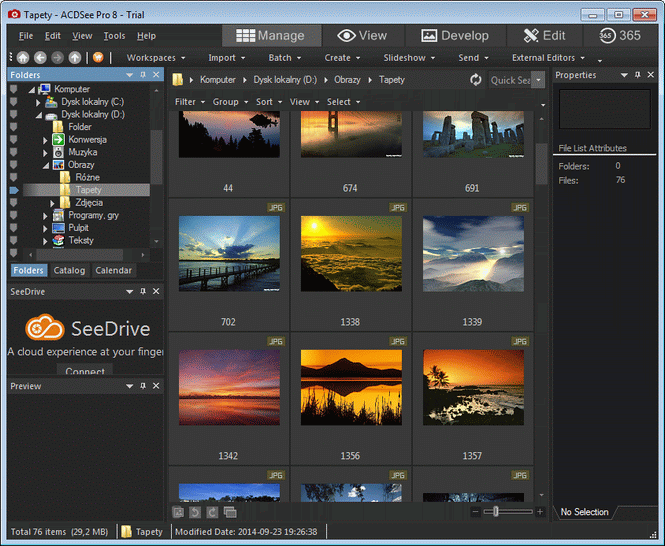
Task: Open the Filter dropdown
Action: [190, 102]
